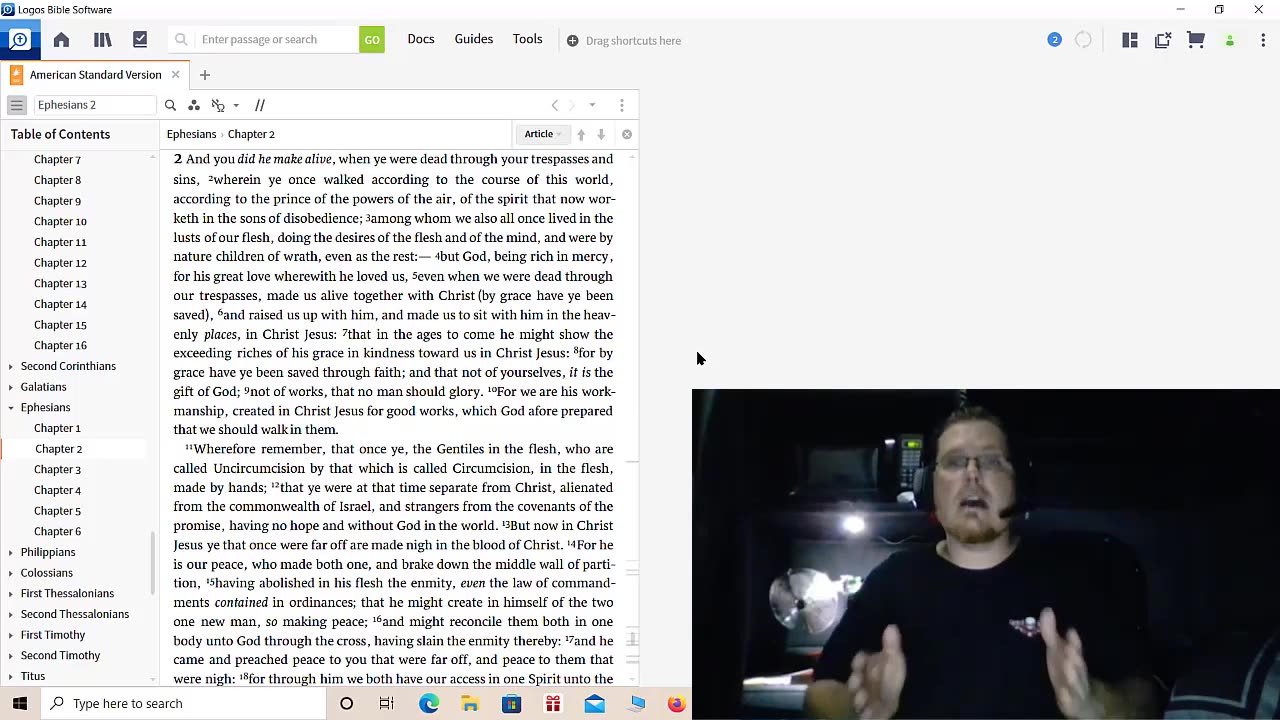Select Titus in the contents list
The width and height of the screenshot is (1280, 720).
[33, 676]
